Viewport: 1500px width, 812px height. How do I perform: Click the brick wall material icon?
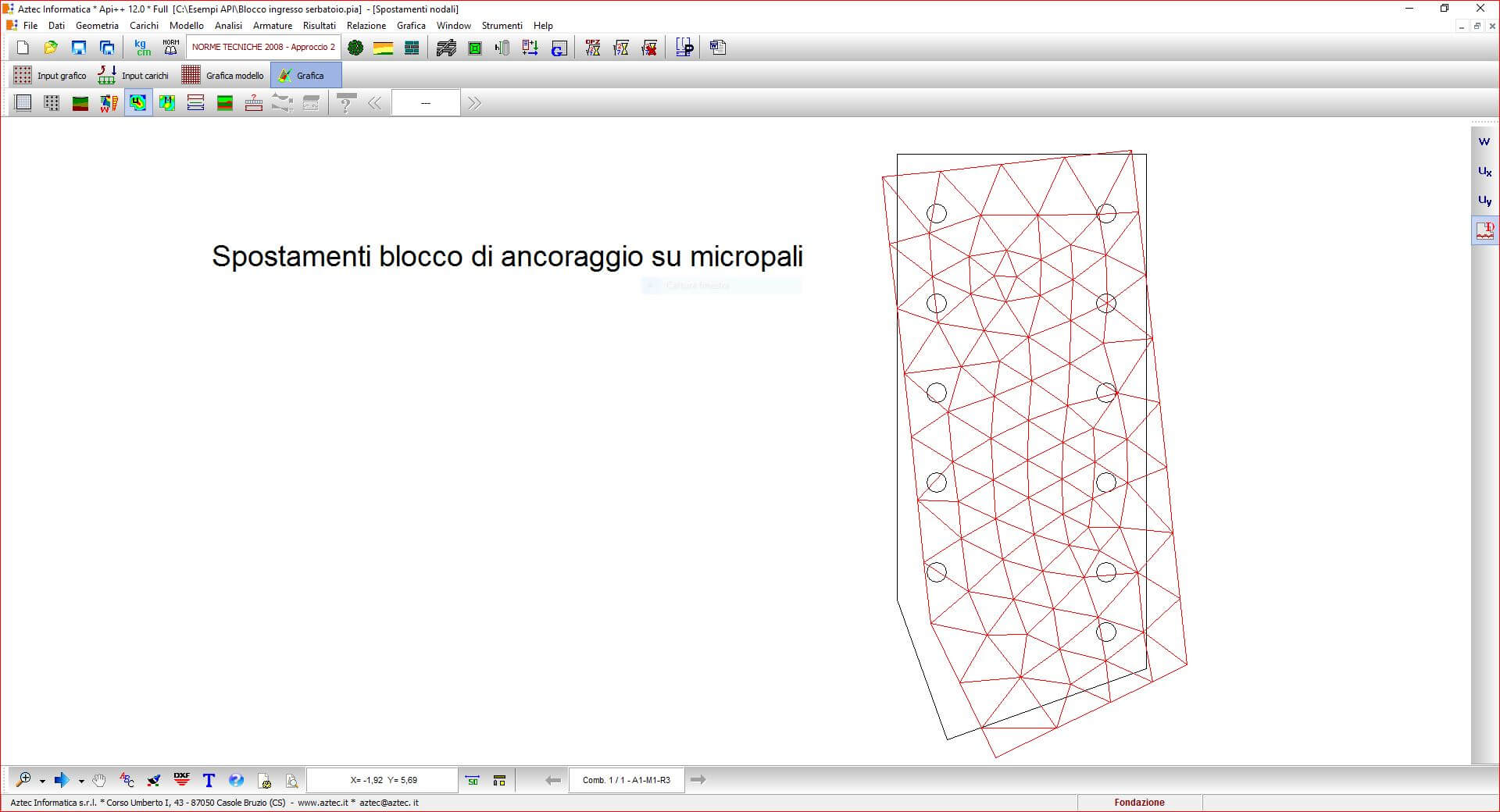tap(412, 48)
